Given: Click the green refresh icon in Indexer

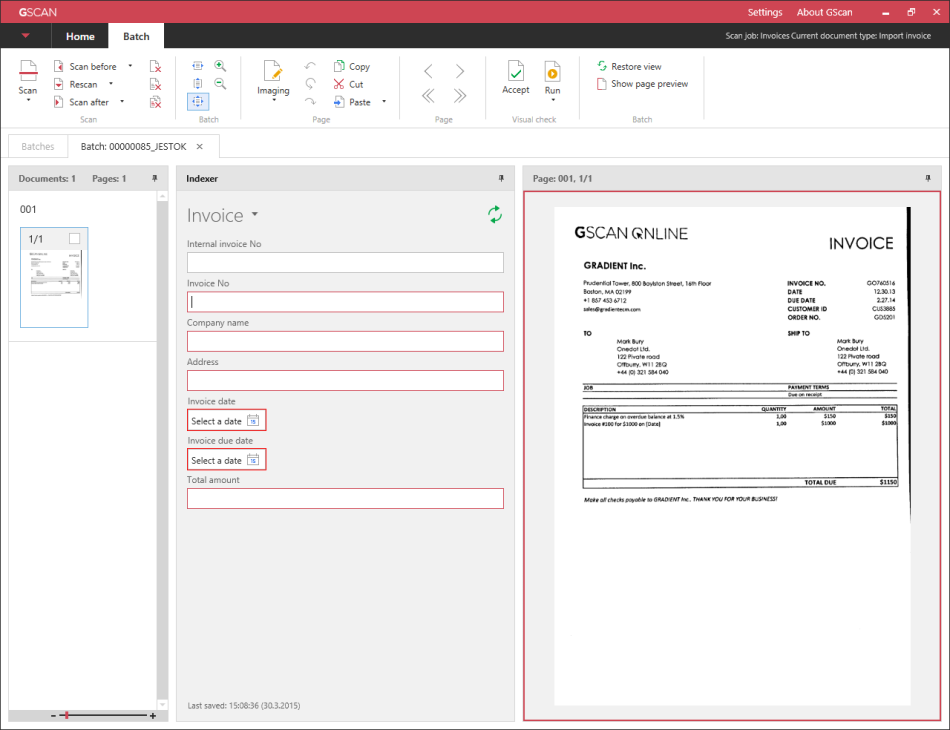Looking at the screenshot, I should pos(494,214).
